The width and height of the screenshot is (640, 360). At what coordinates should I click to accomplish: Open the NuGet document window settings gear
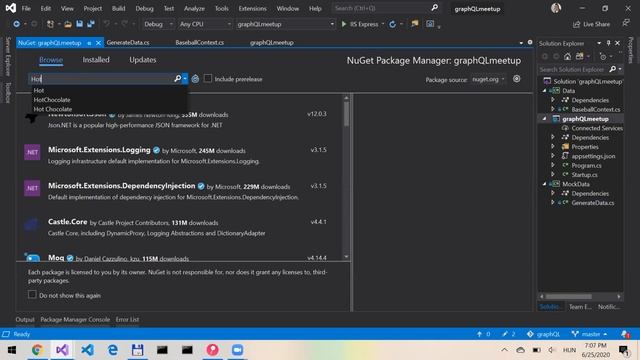pos(530,42)
